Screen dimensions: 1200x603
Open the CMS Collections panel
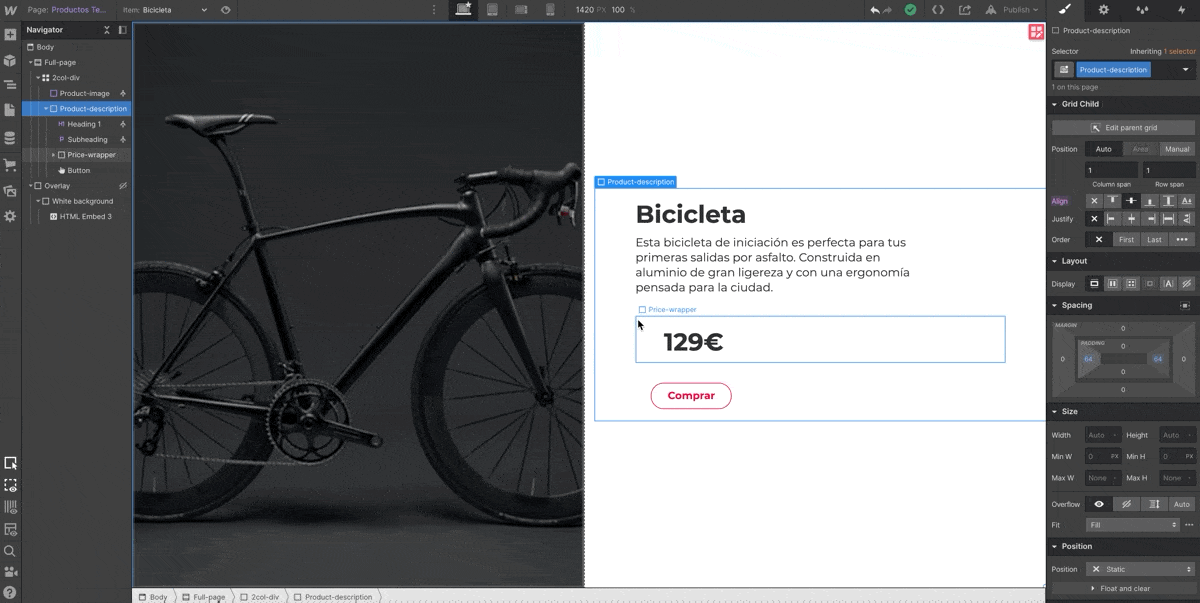(10, 138)
